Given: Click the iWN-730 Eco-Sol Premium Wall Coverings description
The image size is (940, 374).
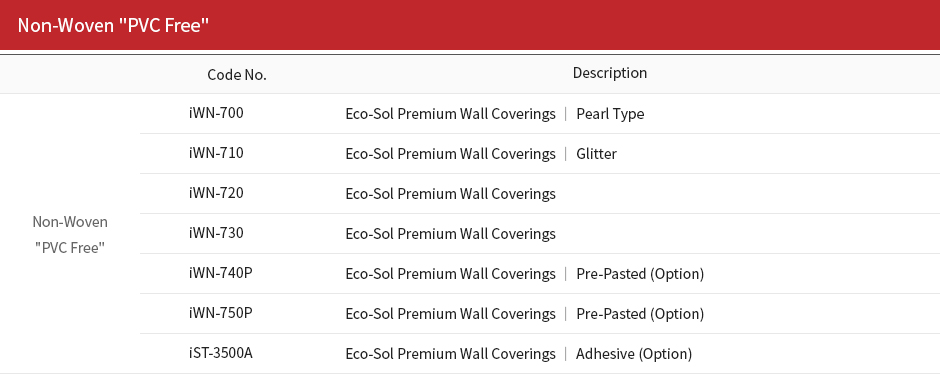Looking at the screenshot, I should coord(451,234).
